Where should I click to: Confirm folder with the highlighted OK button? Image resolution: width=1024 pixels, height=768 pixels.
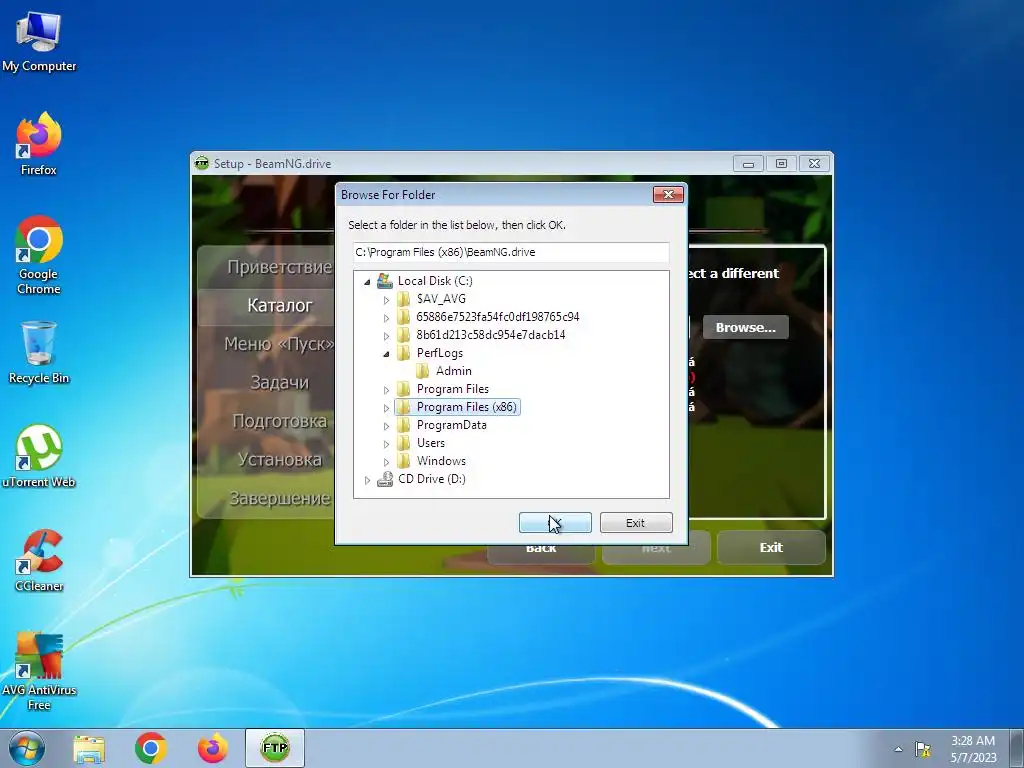tap(555, 522)
